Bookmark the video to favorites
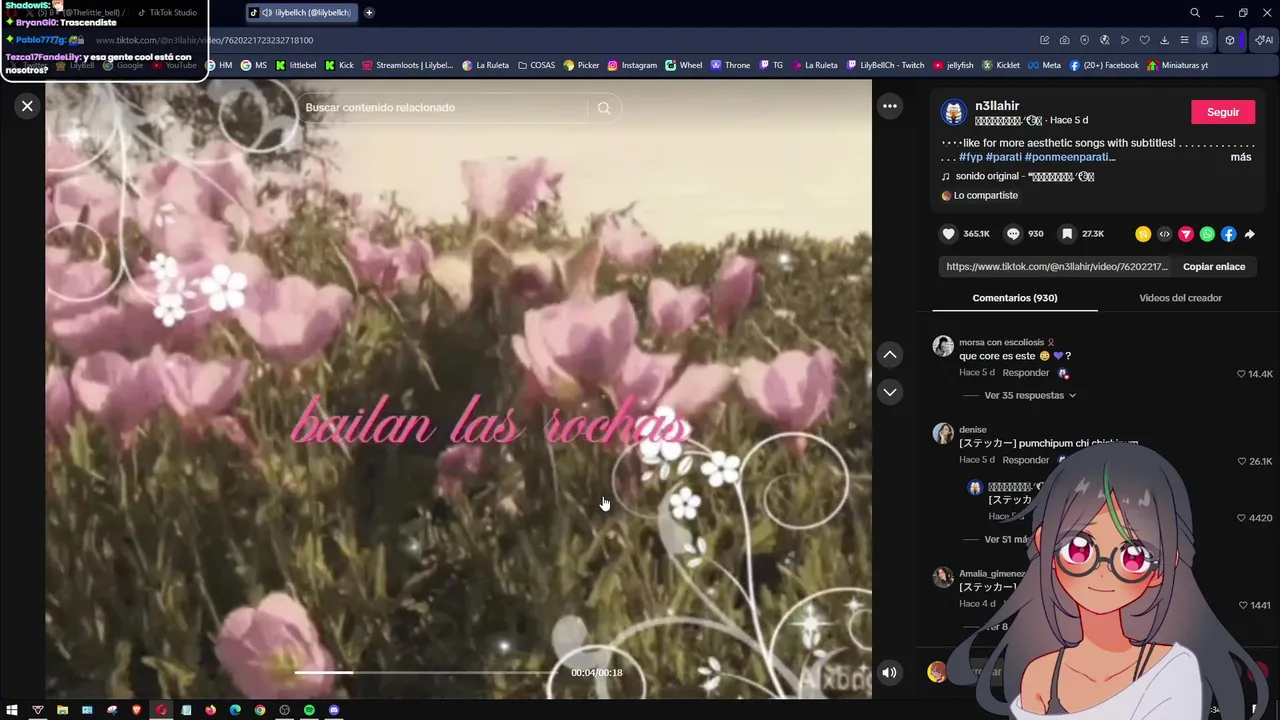This screenshot has width=1280, height=720. click(1067, 234)
